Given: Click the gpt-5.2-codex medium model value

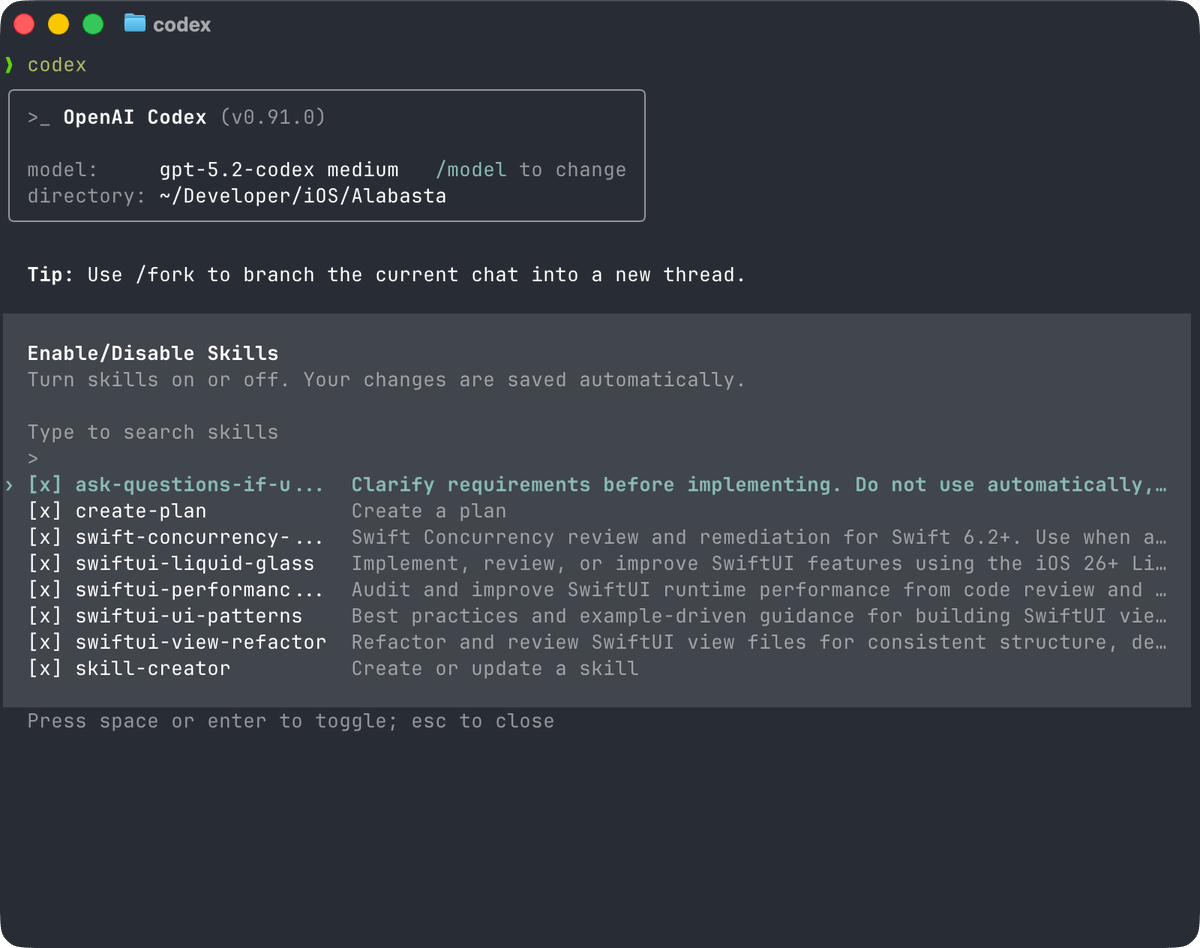Looking at the screenshot, I should coord(279,170).
